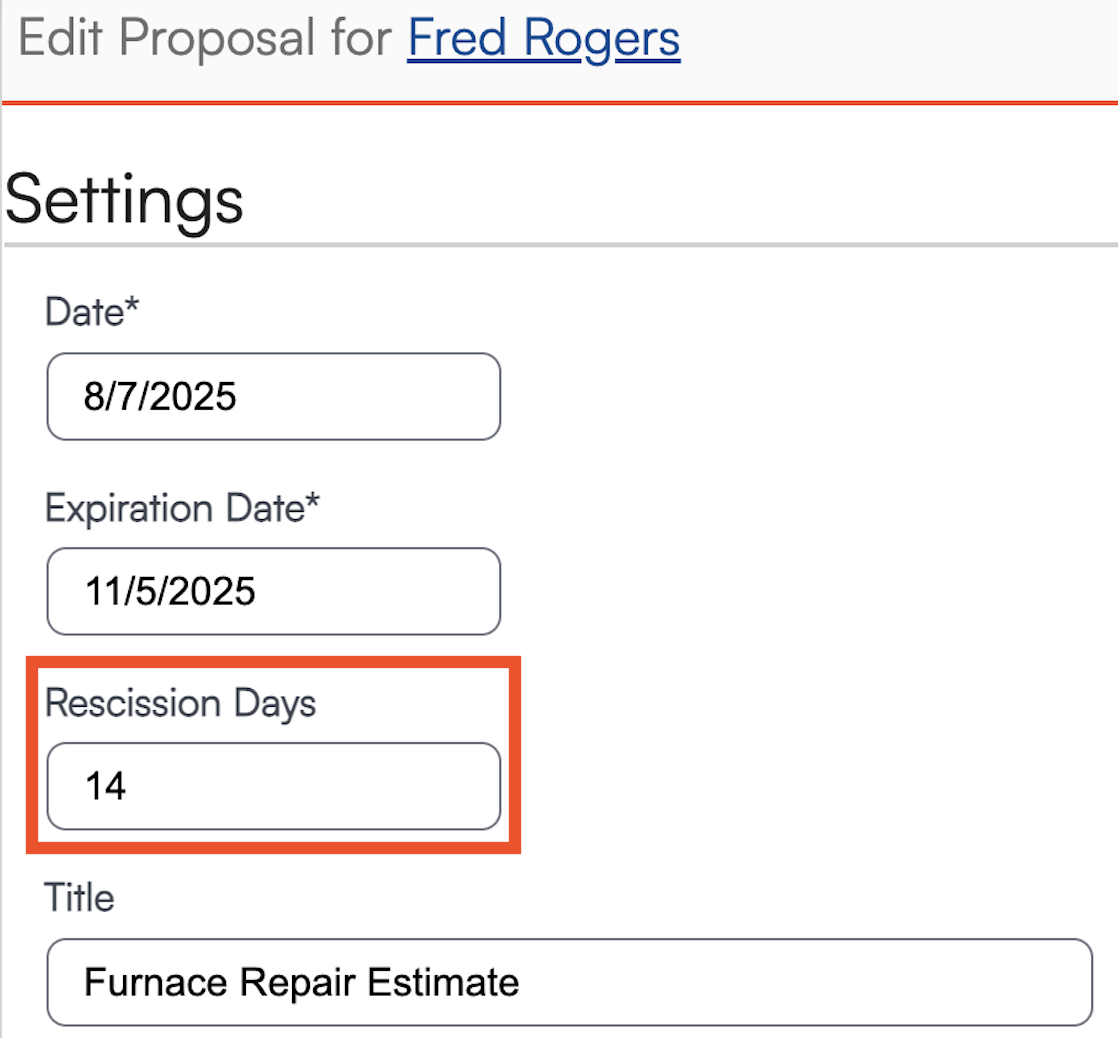Click the "Expiration Date*" field label
The height and width of the screenshot is (1038, 1118).
183,508
